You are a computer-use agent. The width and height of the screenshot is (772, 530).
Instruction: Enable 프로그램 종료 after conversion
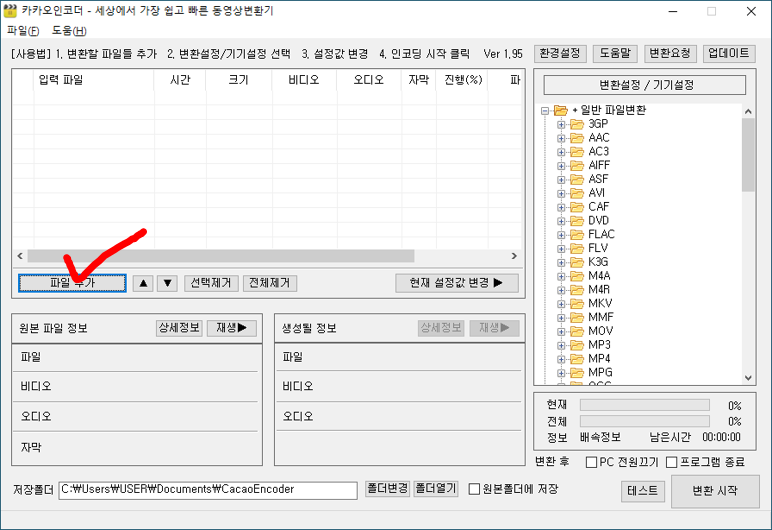672,462
